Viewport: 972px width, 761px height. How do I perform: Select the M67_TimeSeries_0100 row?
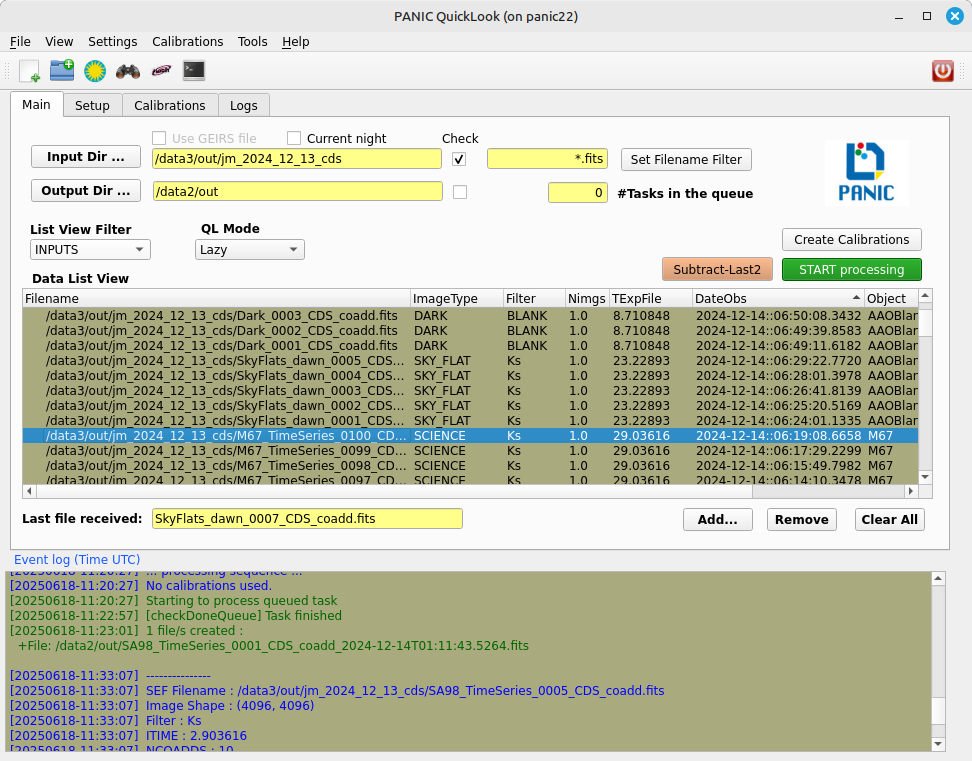[x=471, y=436]
